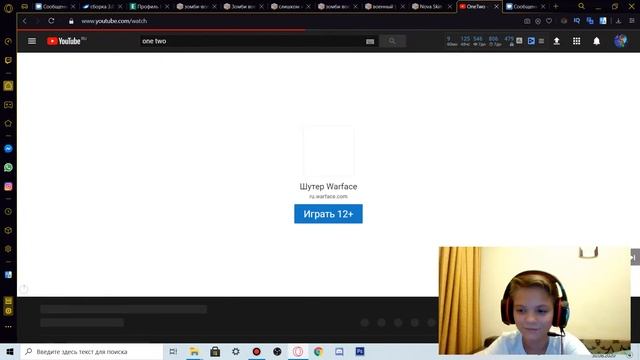Open the sidebar history clock icon
This screenshot has width=640, height=360.
8,211
